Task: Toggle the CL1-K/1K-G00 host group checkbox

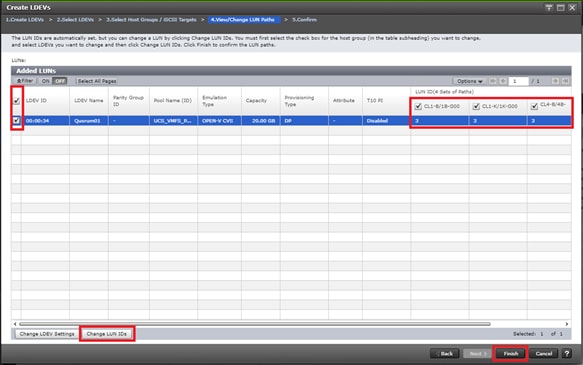Action: (476, 106)
